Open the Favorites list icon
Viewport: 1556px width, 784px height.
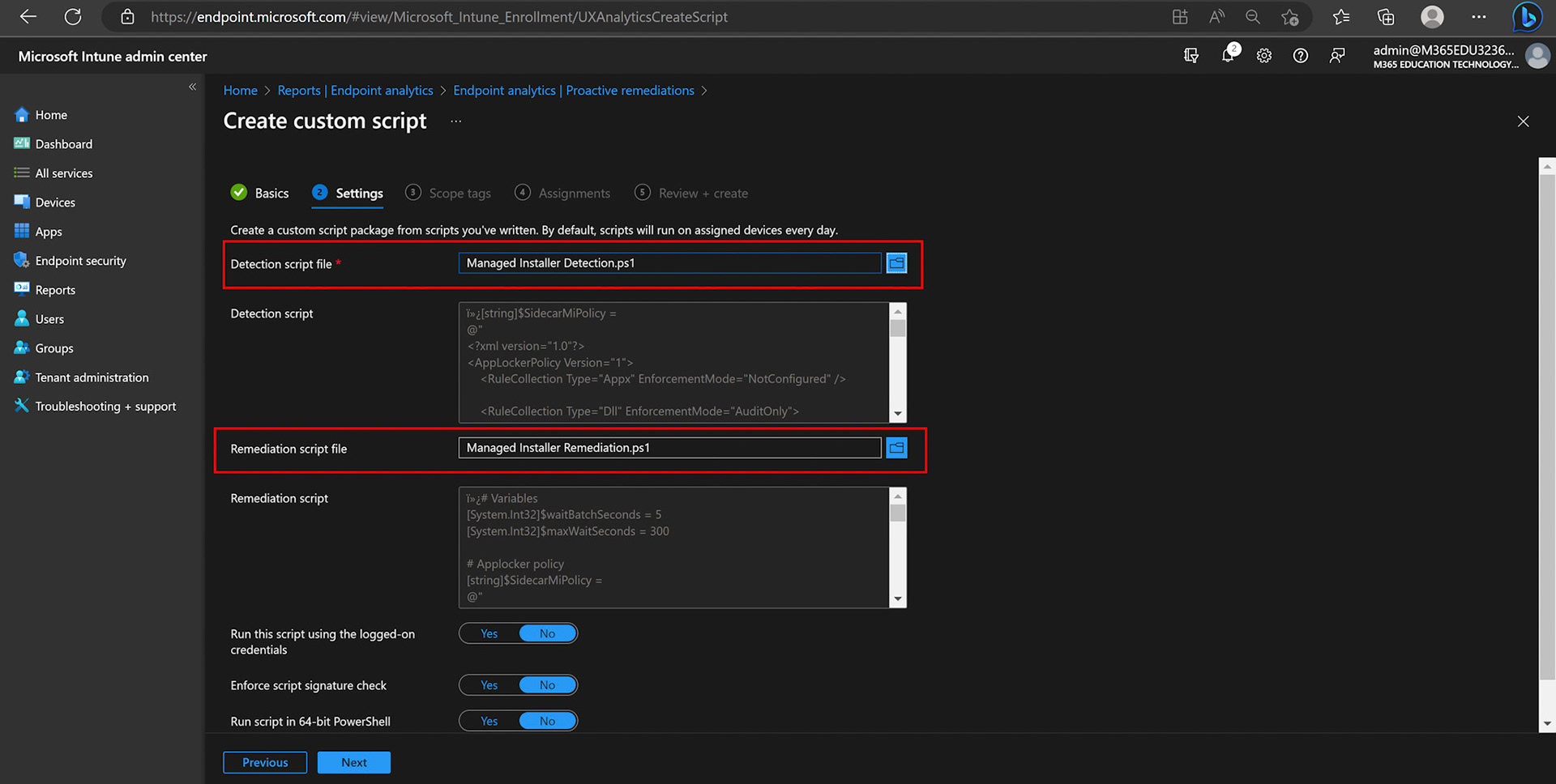[1341, 16]
